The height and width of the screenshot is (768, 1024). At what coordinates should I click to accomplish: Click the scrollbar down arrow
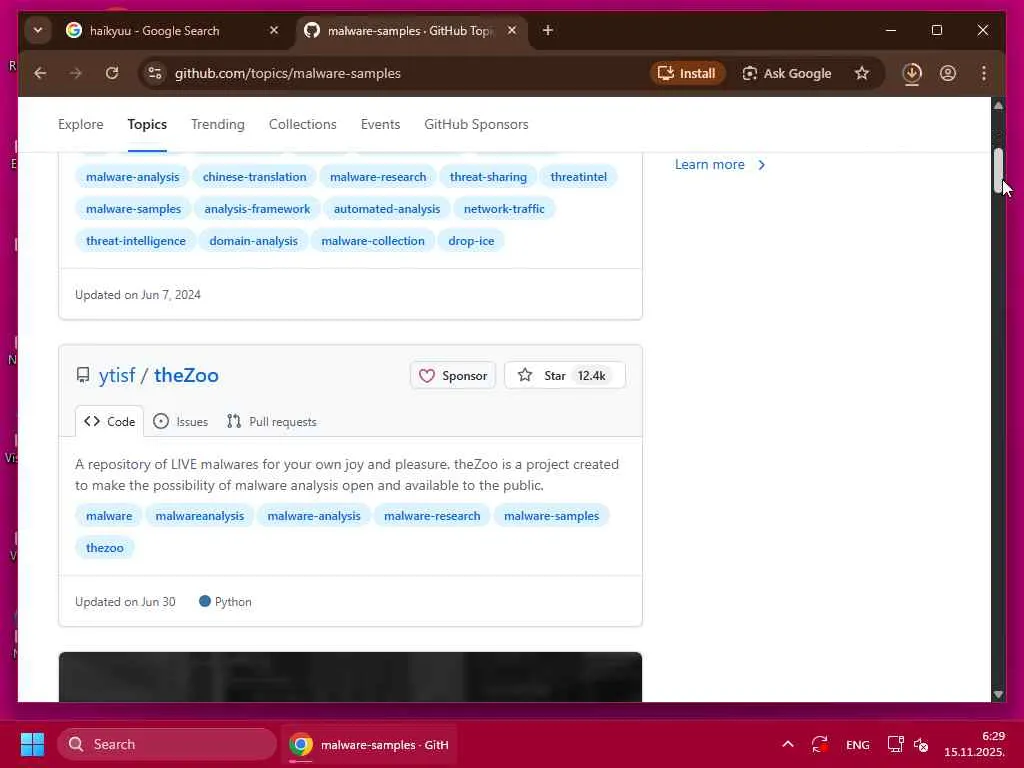pyautogui.click(x=999, y=695)
